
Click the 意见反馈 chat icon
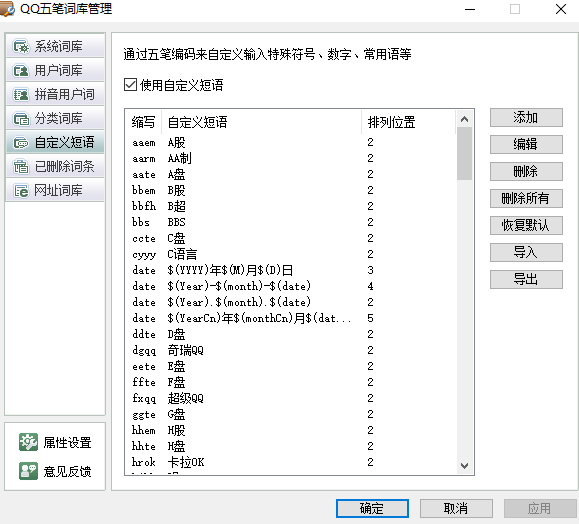28,471
